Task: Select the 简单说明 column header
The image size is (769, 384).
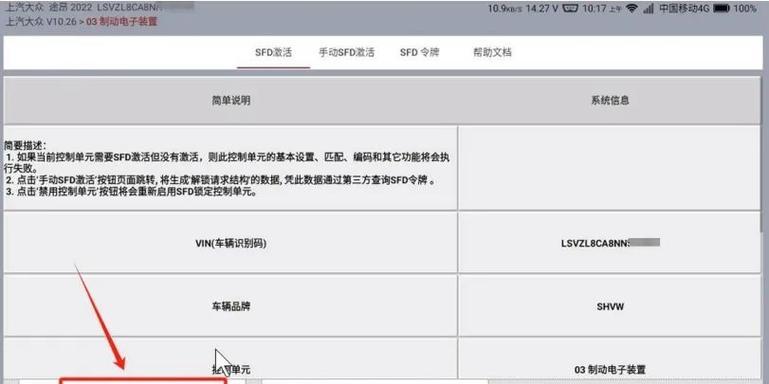Action: (x=231, y=101)
